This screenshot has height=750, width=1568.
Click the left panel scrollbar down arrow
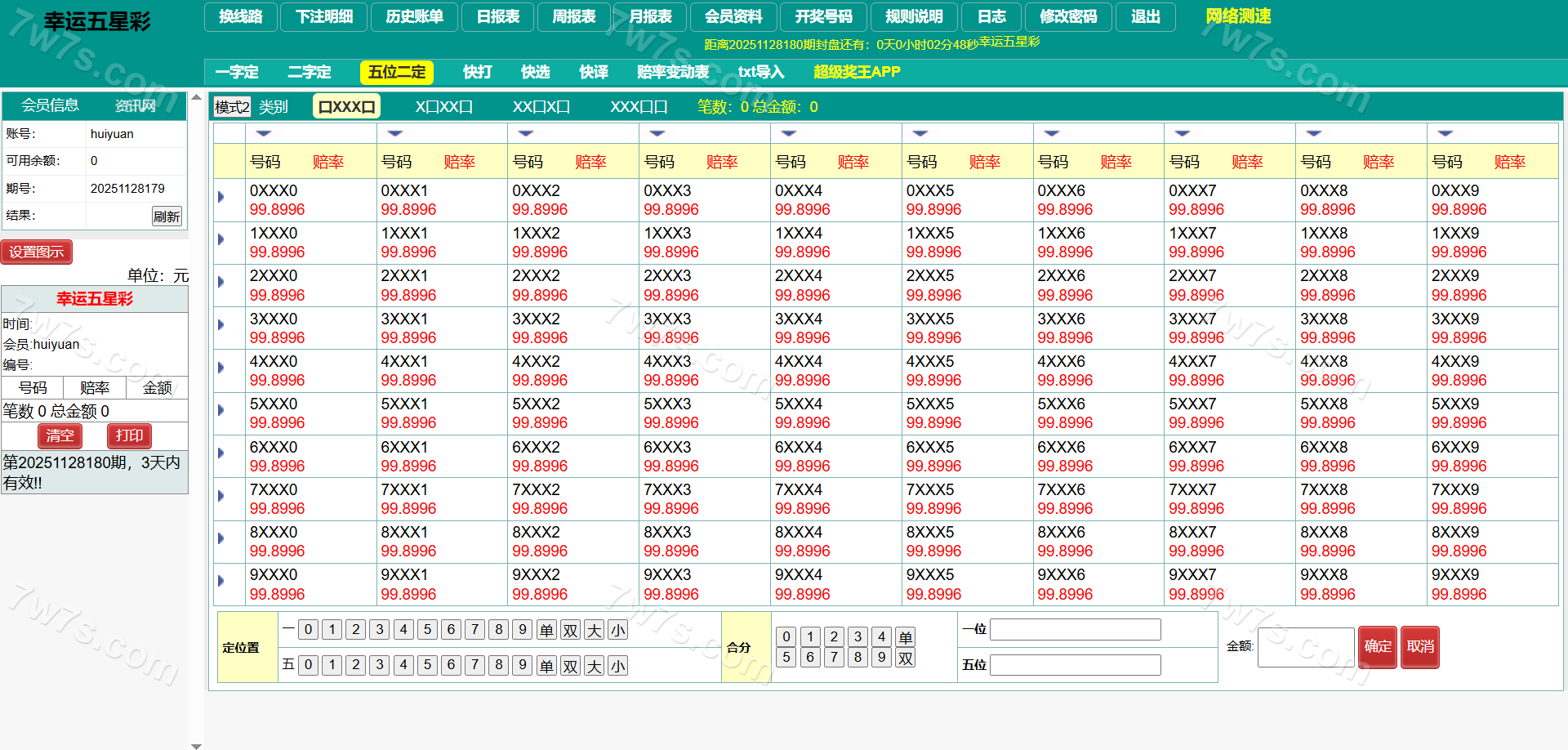[196, 745]
